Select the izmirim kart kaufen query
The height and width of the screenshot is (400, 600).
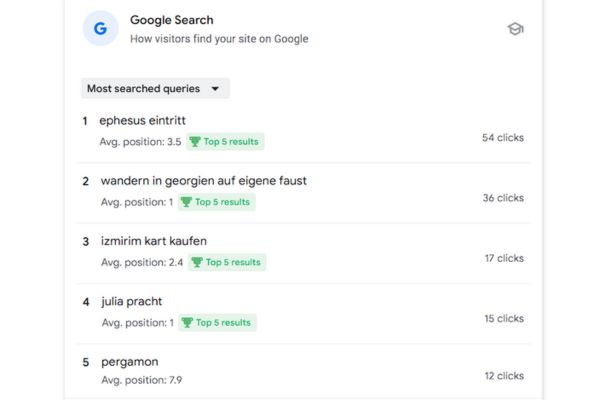tap(154, 241)
